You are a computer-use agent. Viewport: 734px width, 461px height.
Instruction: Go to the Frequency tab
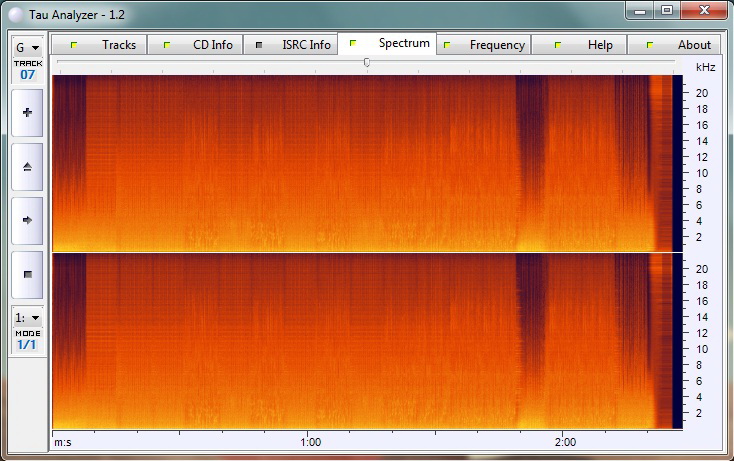click(x=485, y=45)
